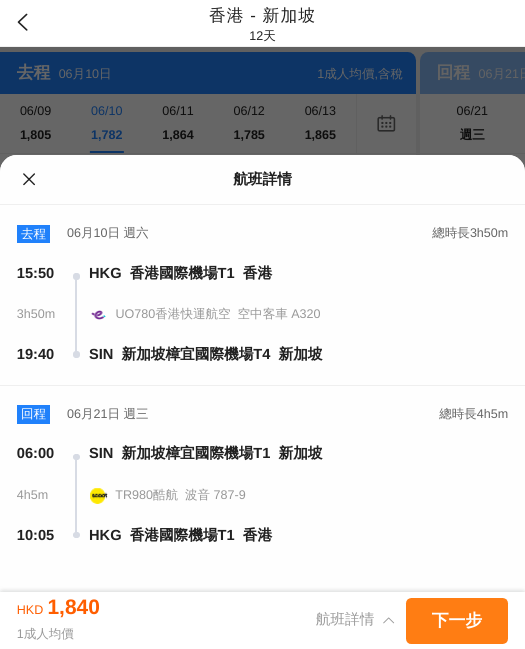The height and width of the screenshot is (649, 525).
Task: Click the orange 下一步 button
Action: (457, 620)
